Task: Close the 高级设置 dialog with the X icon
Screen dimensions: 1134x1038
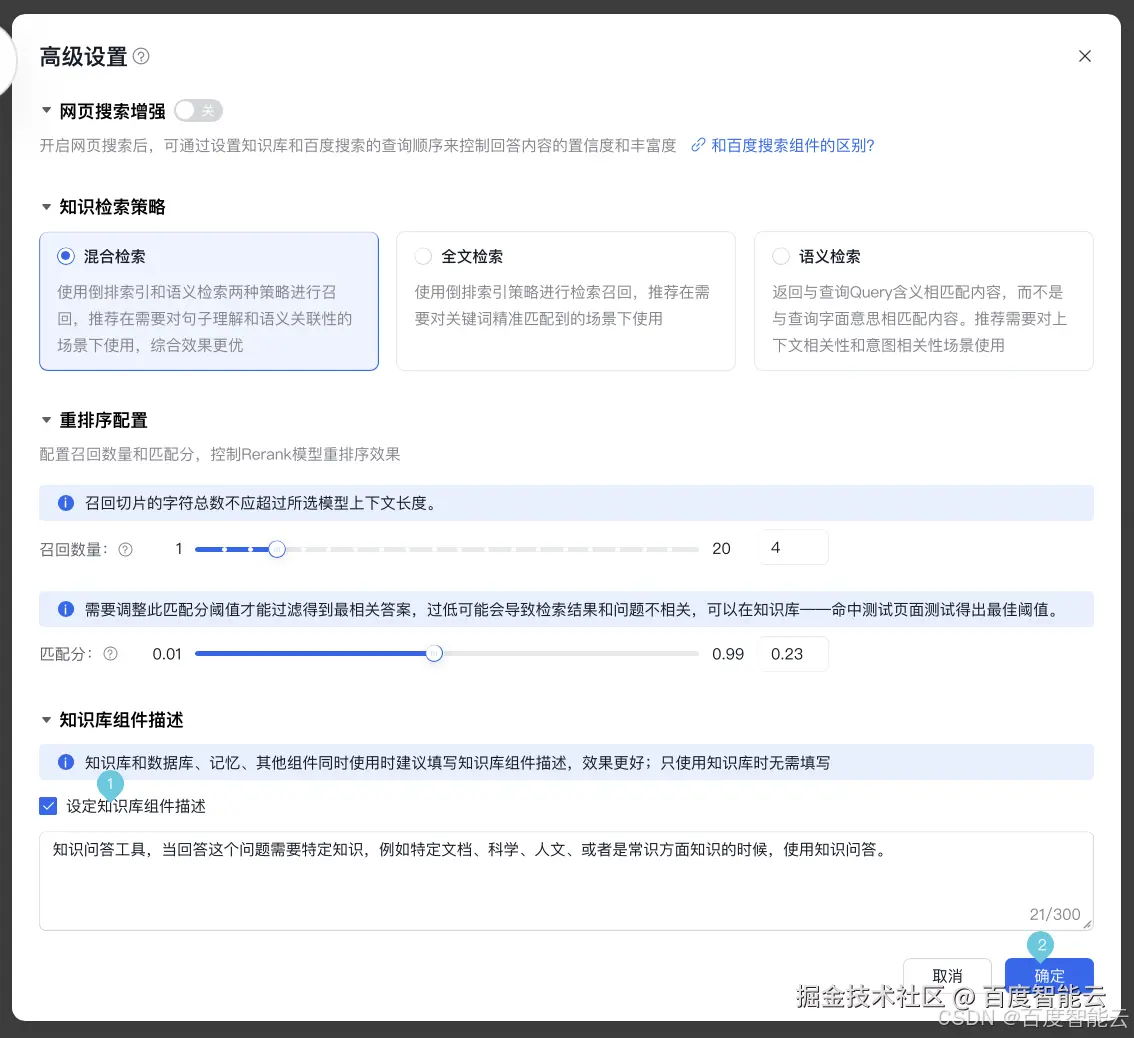Action: [x=1085, y=56]
